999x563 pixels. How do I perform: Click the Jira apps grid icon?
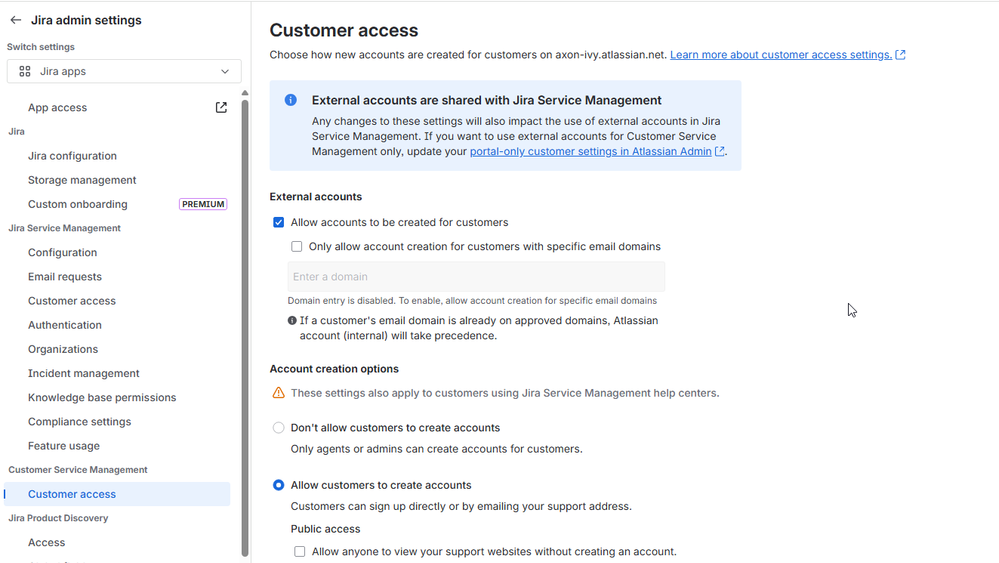pyautogui.click(x=25, y=72)
